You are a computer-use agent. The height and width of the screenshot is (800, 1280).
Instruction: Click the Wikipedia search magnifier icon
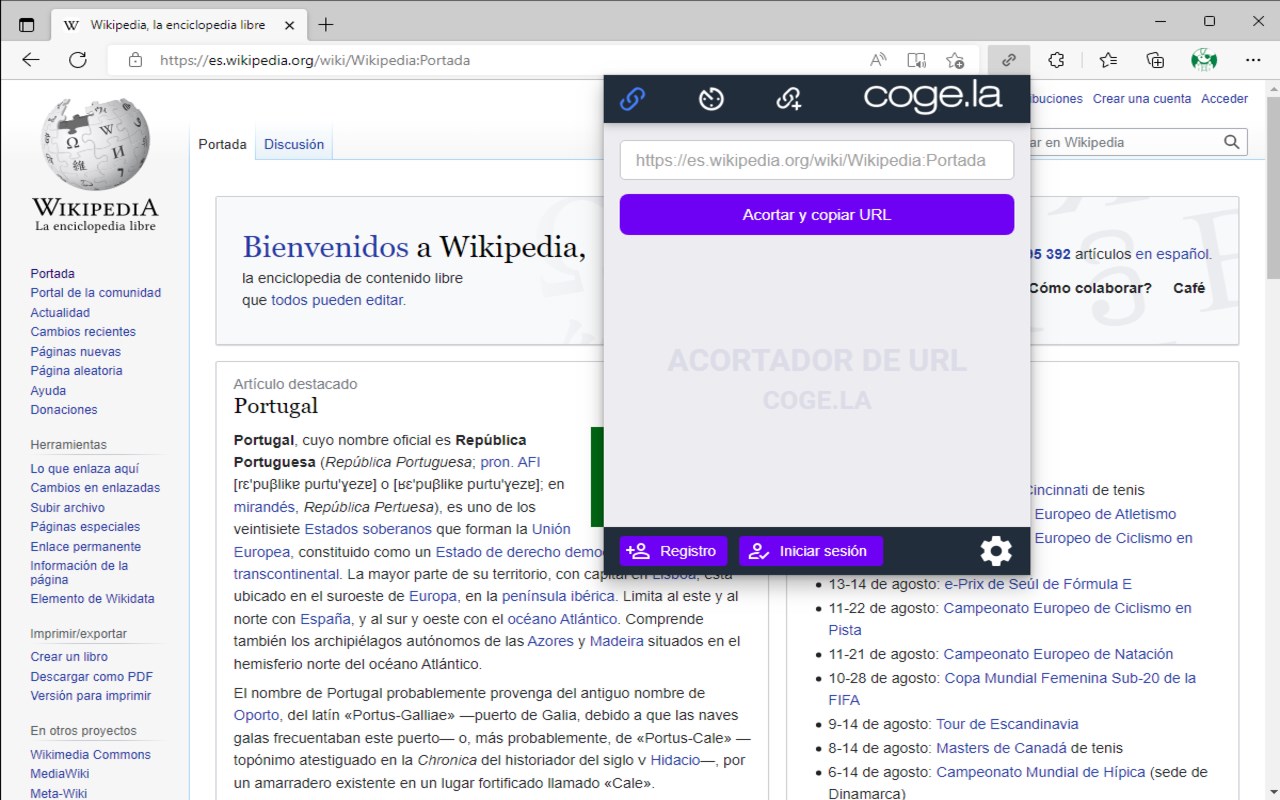1232,142
